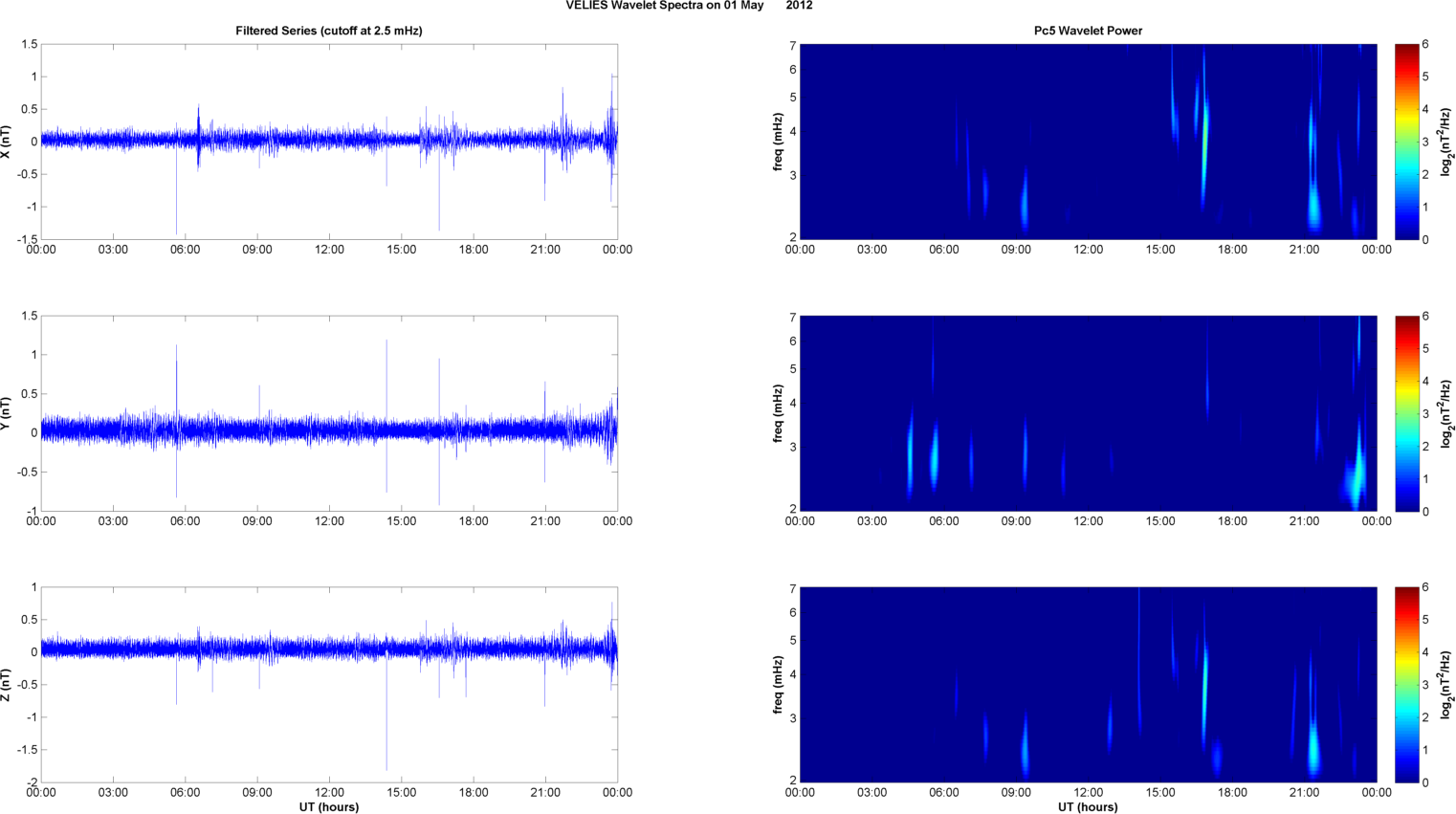Click the colorbar of the Z-component wavelet spectrogram
The image size is (1456, 814).
pos(1406,685)
